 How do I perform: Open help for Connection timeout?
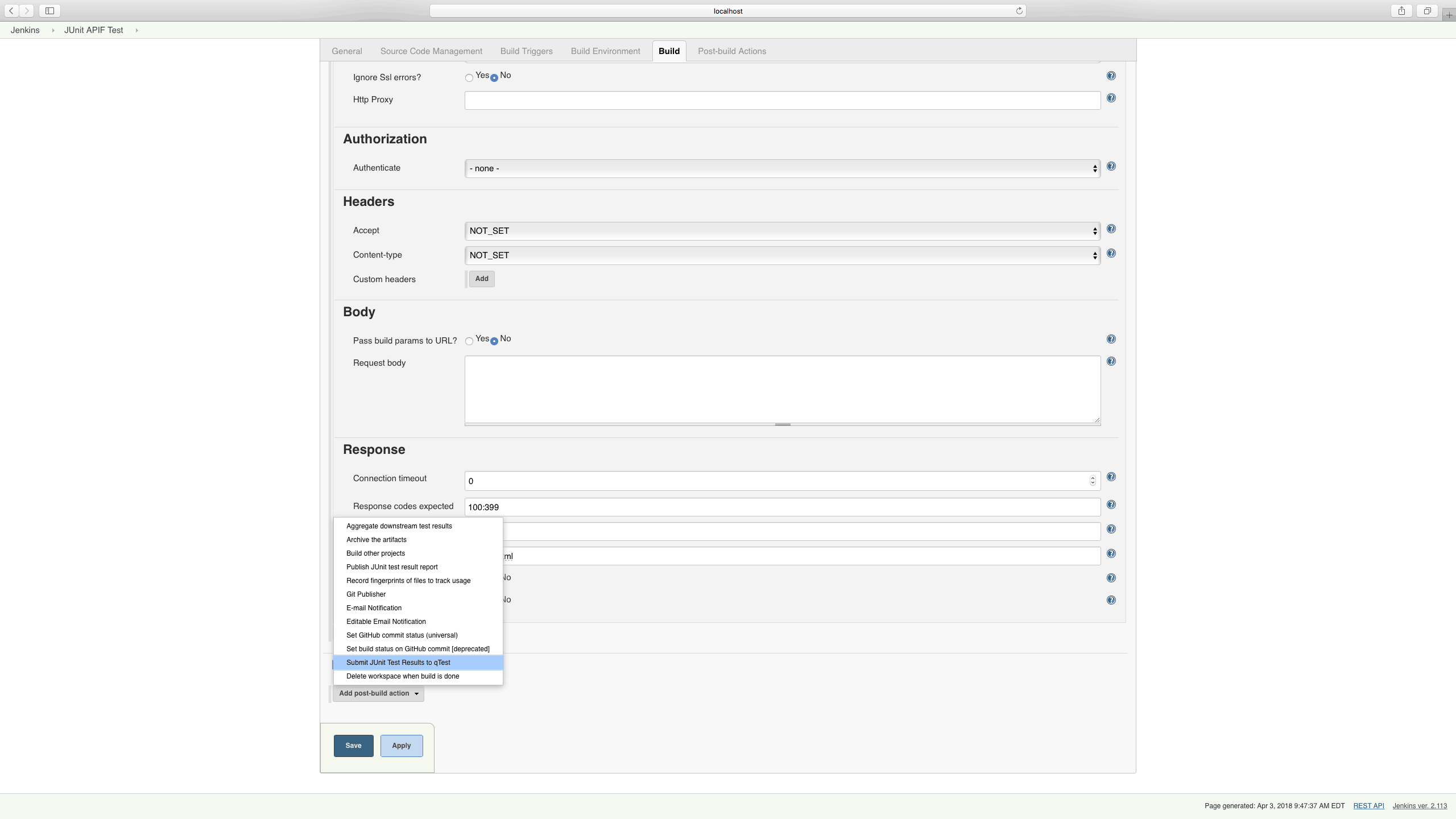(1111, 477)
